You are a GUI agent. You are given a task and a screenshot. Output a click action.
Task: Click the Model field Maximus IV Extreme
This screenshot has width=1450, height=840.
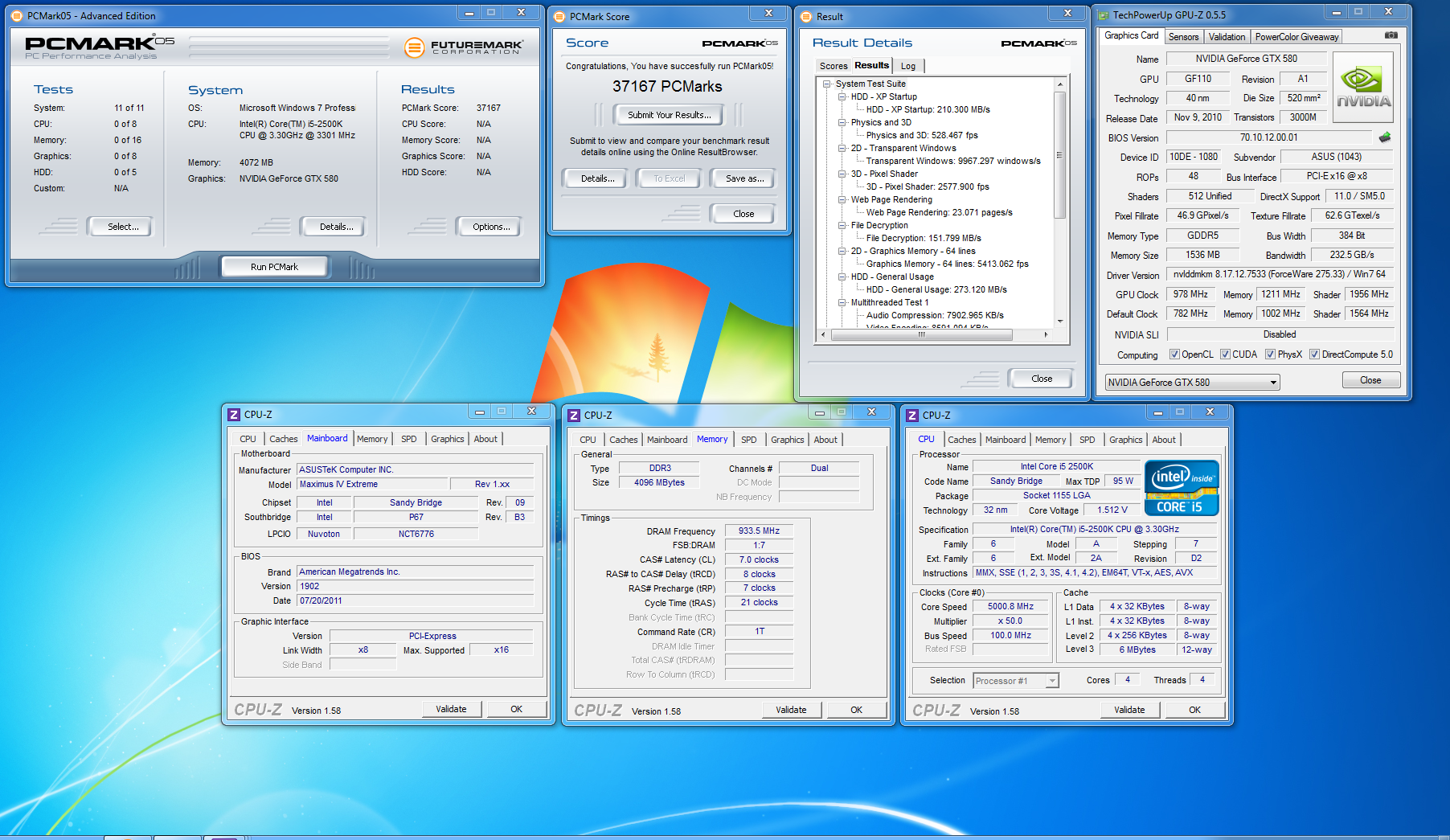pos(371,484)
